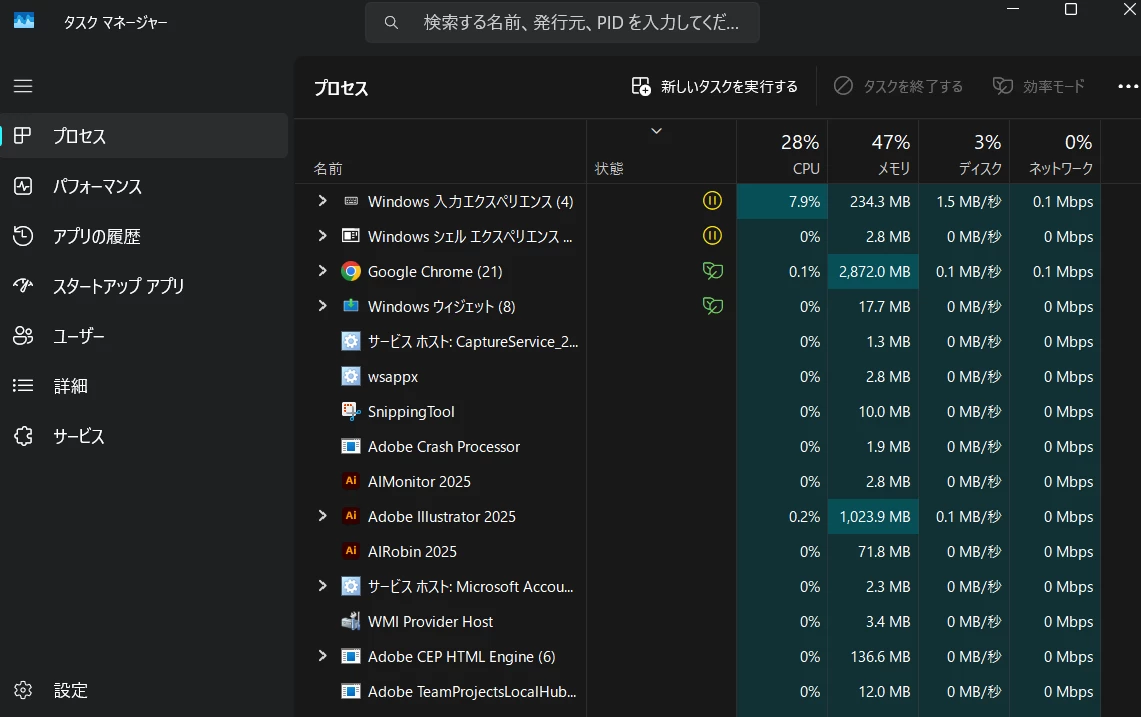The width and height of the screenshot is (1141, 717).
Task: Click the Adobe Illustrator 2025 Ai icon
Action: (x=351, y=516)
